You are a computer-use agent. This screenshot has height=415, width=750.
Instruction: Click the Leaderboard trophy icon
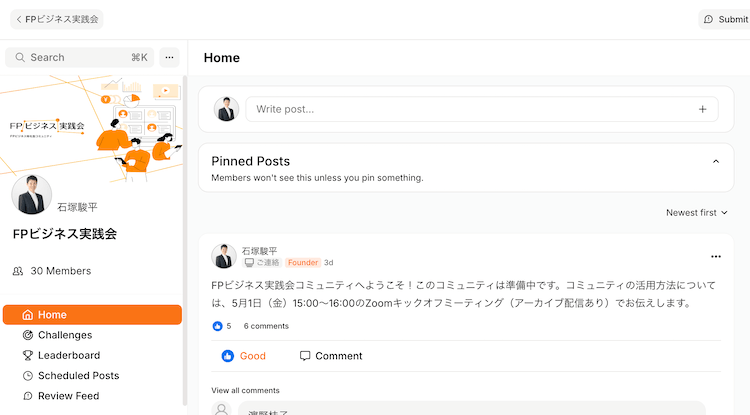click(x=28, y=355)
